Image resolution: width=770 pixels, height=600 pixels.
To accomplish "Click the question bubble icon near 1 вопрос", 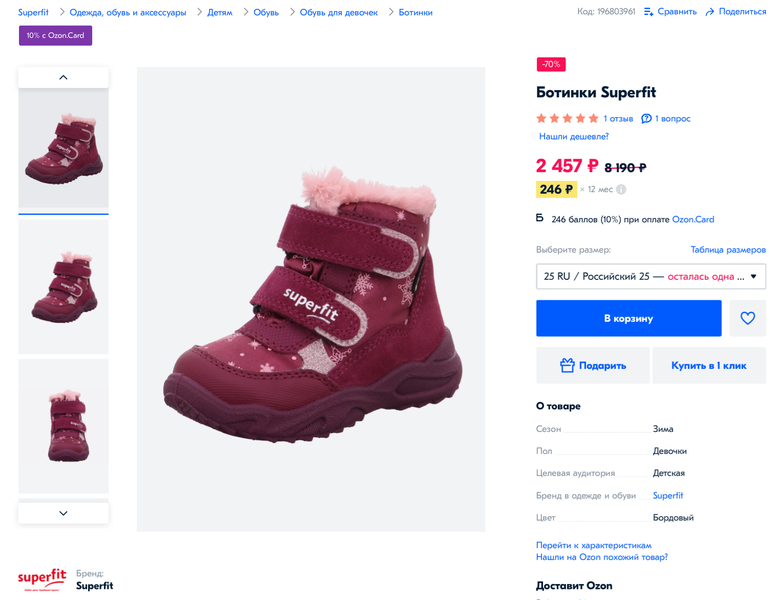I will coord(646,118).
